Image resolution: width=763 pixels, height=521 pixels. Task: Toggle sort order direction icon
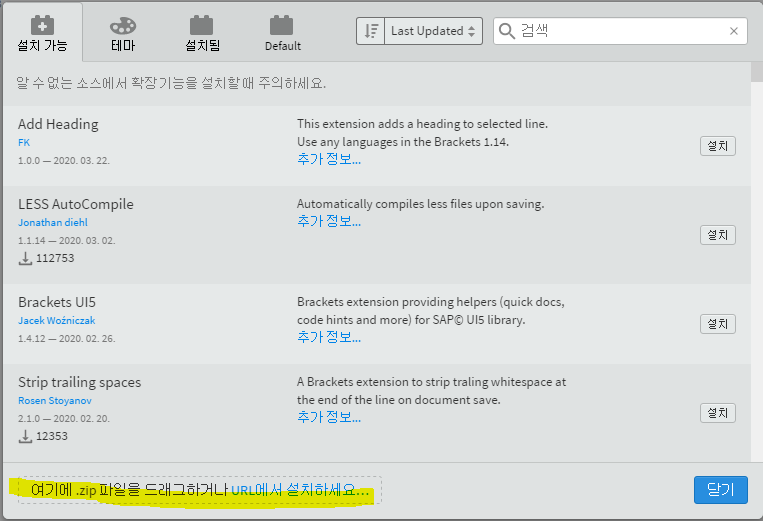(371, 31)
